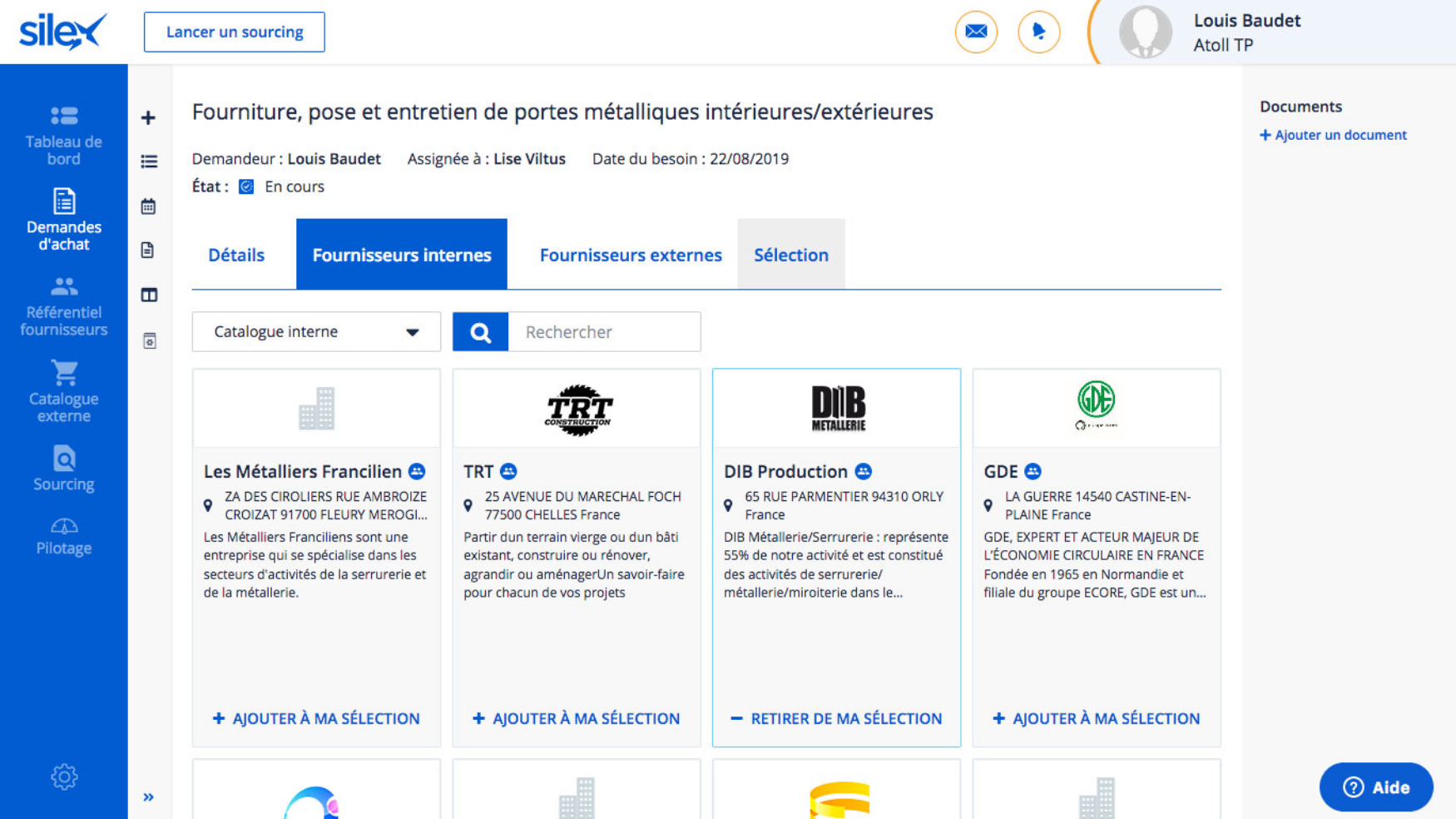The height and width of the screenshot is (819, 1456).
Task: Add Les Métalliers Francilien to selection
Action: point(316,718)
